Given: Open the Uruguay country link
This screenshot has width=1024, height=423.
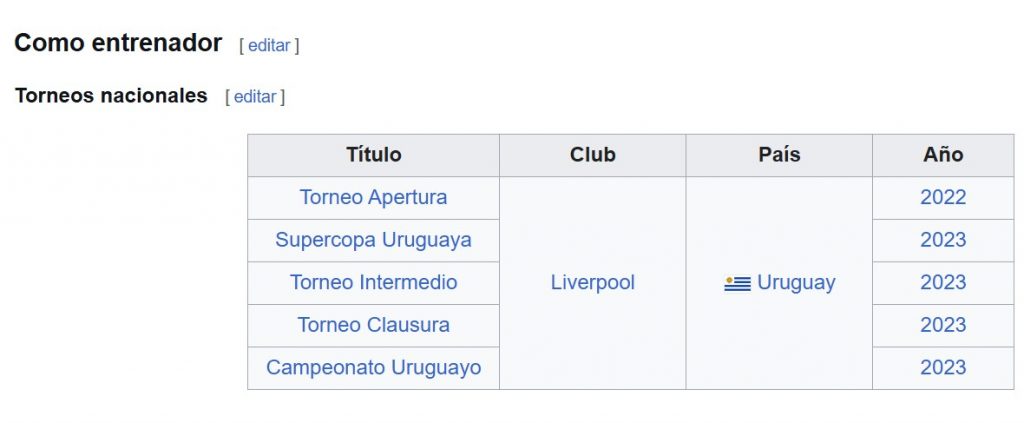Looking at the screenshot, I should click(x=796, y=283).
